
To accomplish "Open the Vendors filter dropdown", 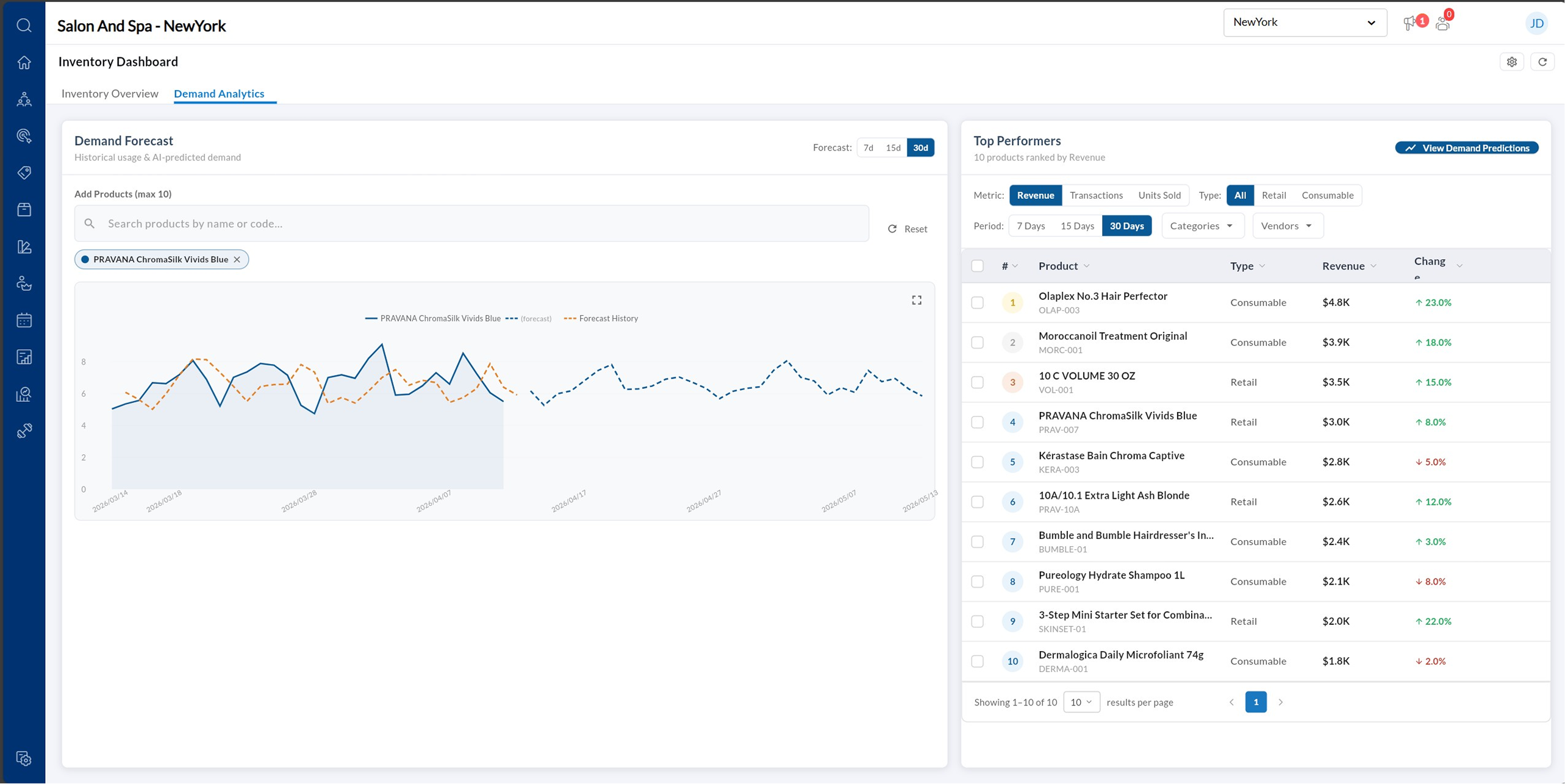I will coord(1286,226).
